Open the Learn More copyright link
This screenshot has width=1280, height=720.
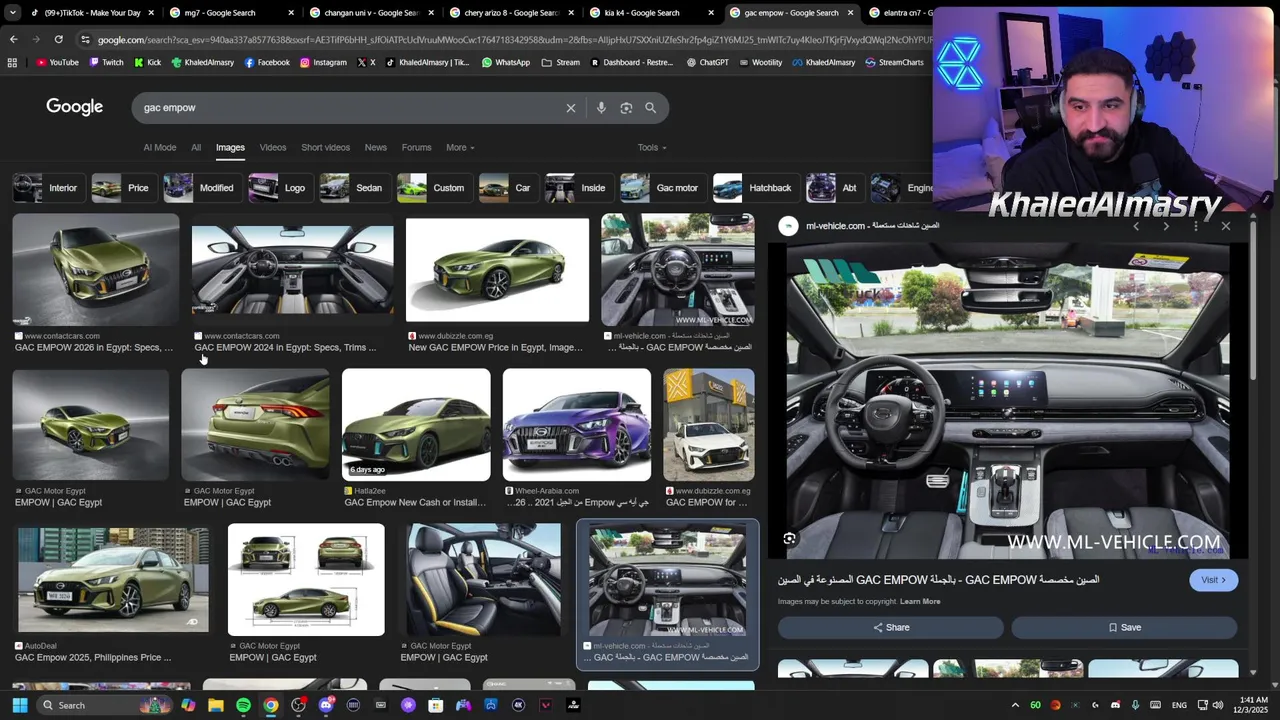coord(920,601)
